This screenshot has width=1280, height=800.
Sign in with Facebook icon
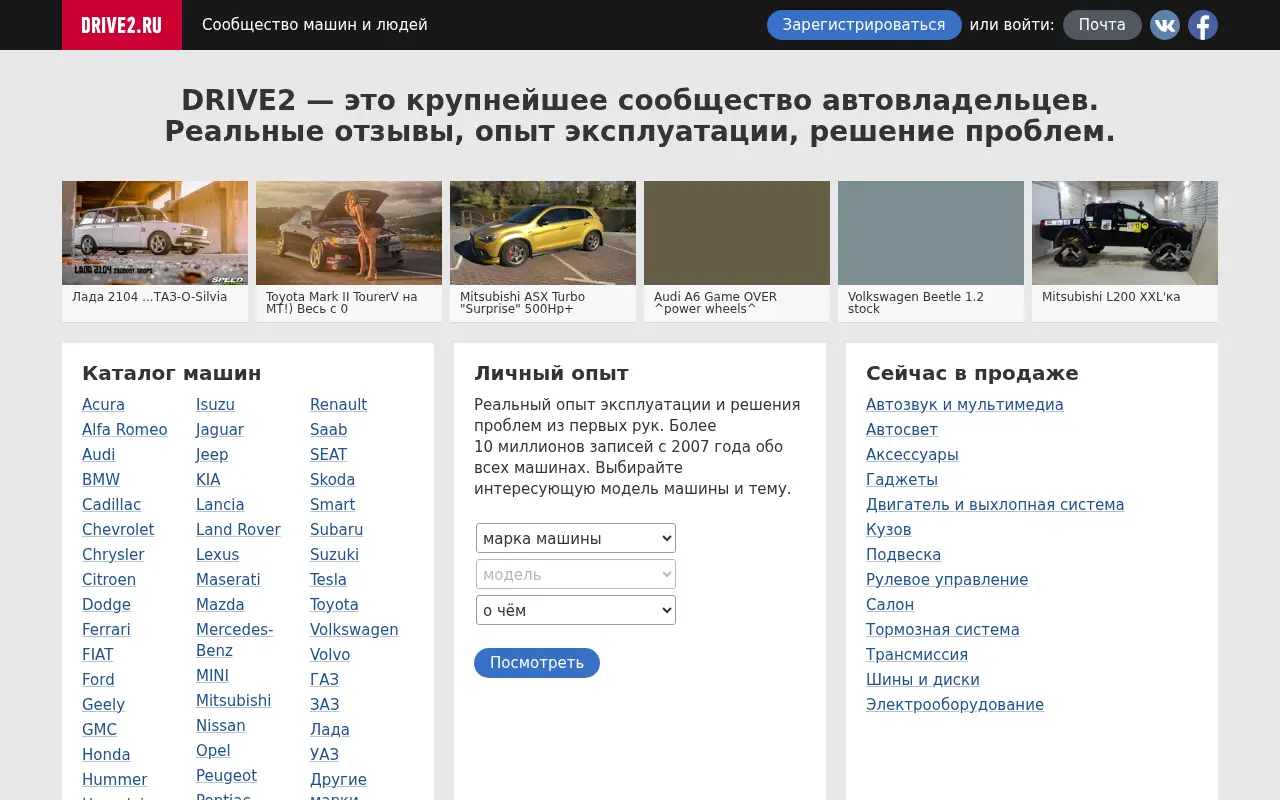tap(1203, 25)
